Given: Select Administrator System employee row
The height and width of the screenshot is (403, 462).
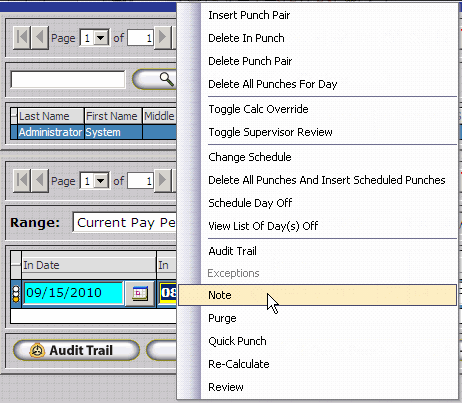Looking at the screenshot, I should (x=93, y=132).
